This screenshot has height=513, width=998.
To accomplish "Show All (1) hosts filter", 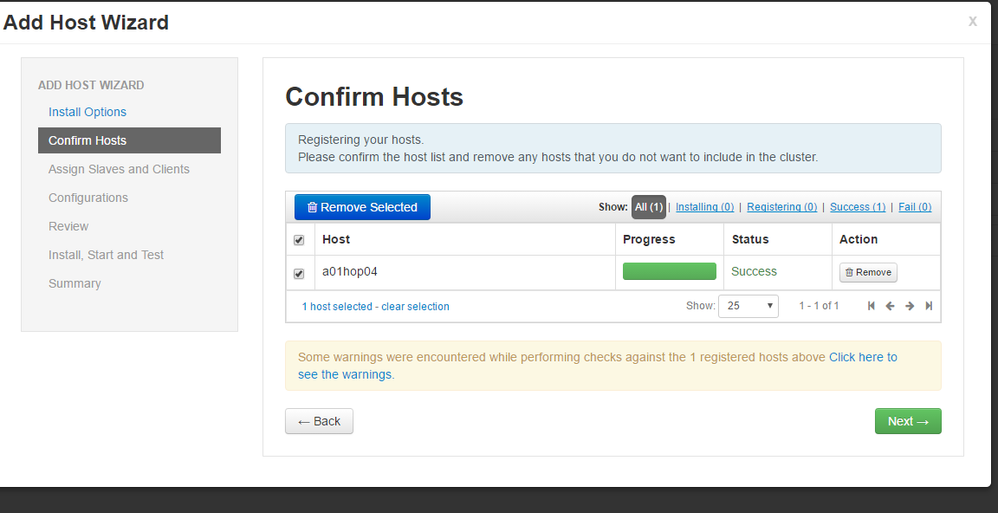I will tap(649, 207).
